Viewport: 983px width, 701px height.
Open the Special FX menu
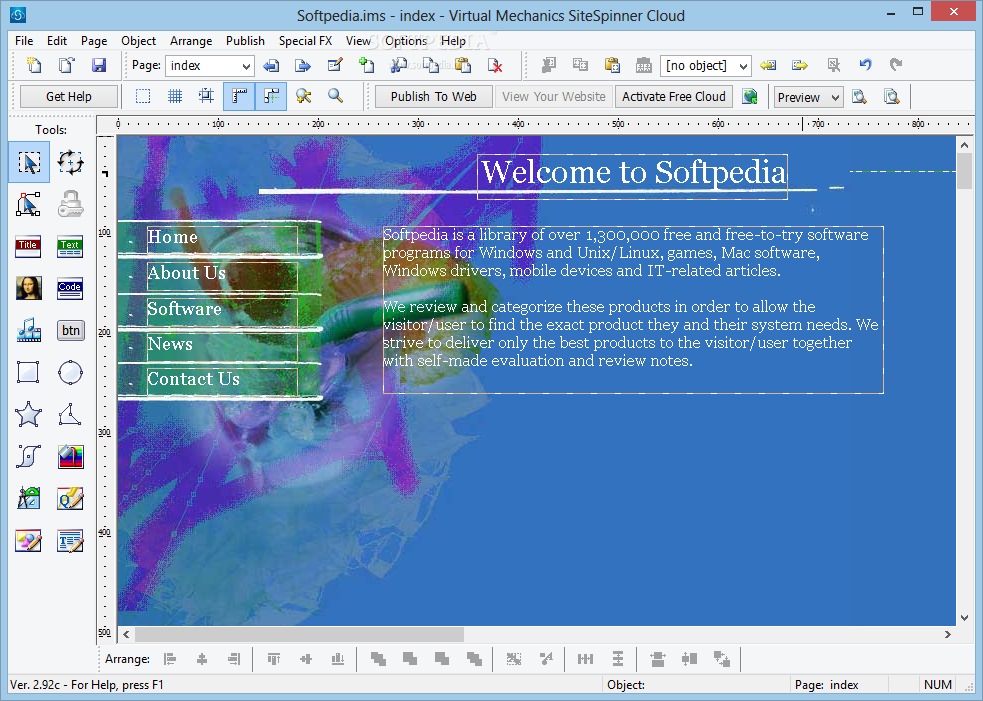(x=305, y=41)
